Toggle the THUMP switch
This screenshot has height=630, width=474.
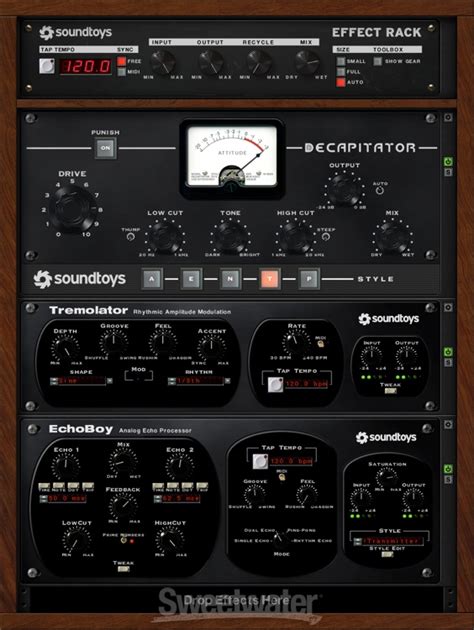(x=130, y=237)
